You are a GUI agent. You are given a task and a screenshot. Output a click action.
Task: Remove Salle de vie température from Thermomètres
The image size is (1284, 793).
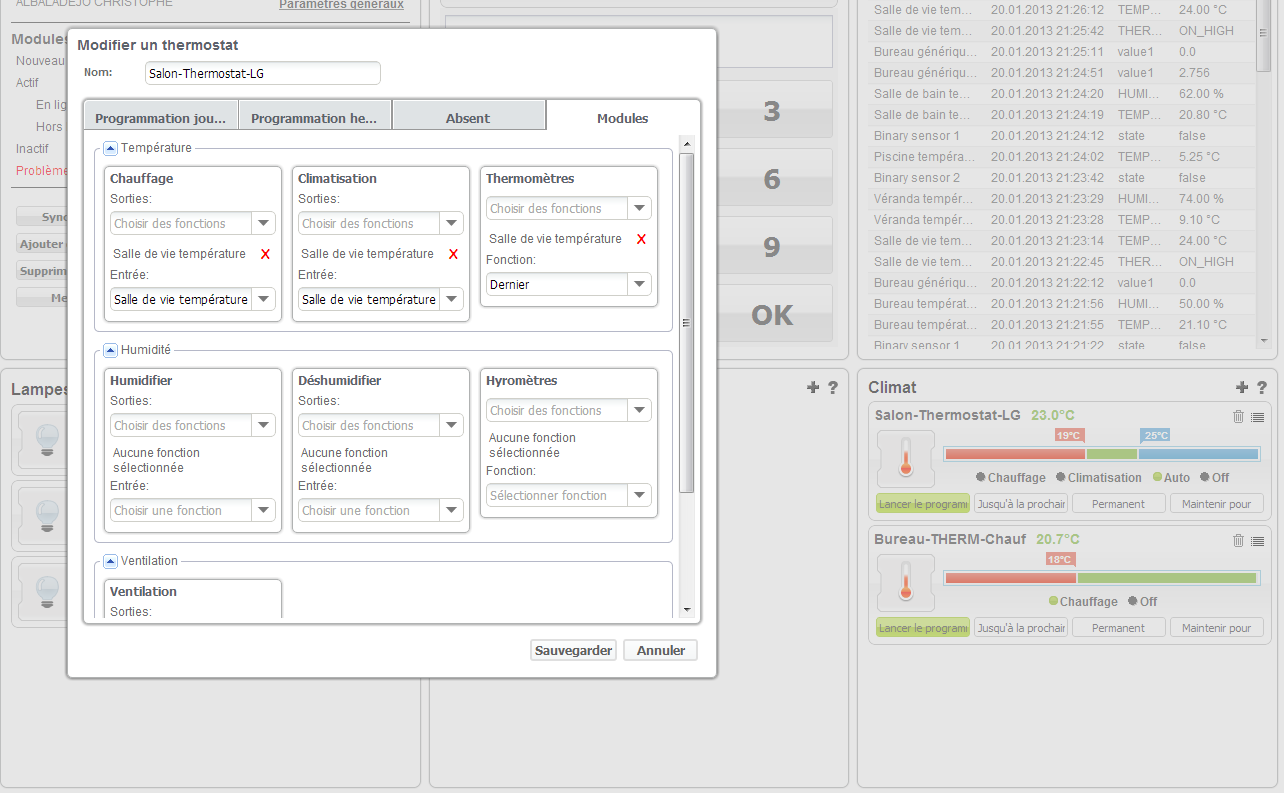point(641,239)
